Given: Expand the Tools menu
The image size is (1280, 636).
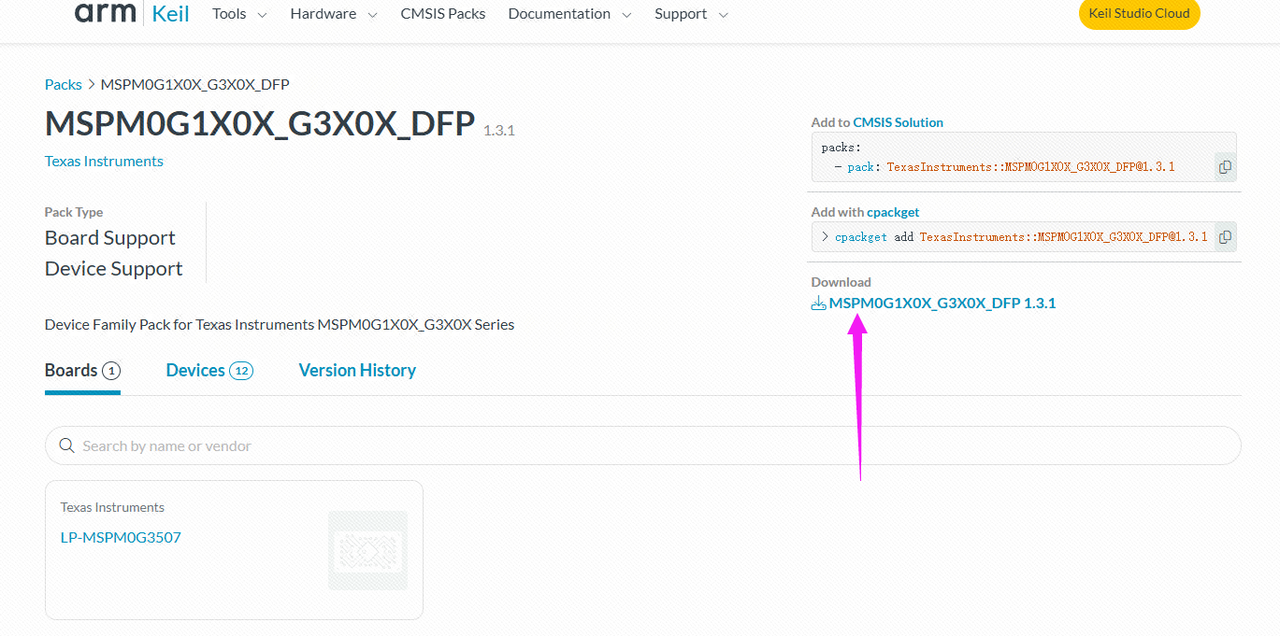Looking at the screenshot, I should pos(240,14).
